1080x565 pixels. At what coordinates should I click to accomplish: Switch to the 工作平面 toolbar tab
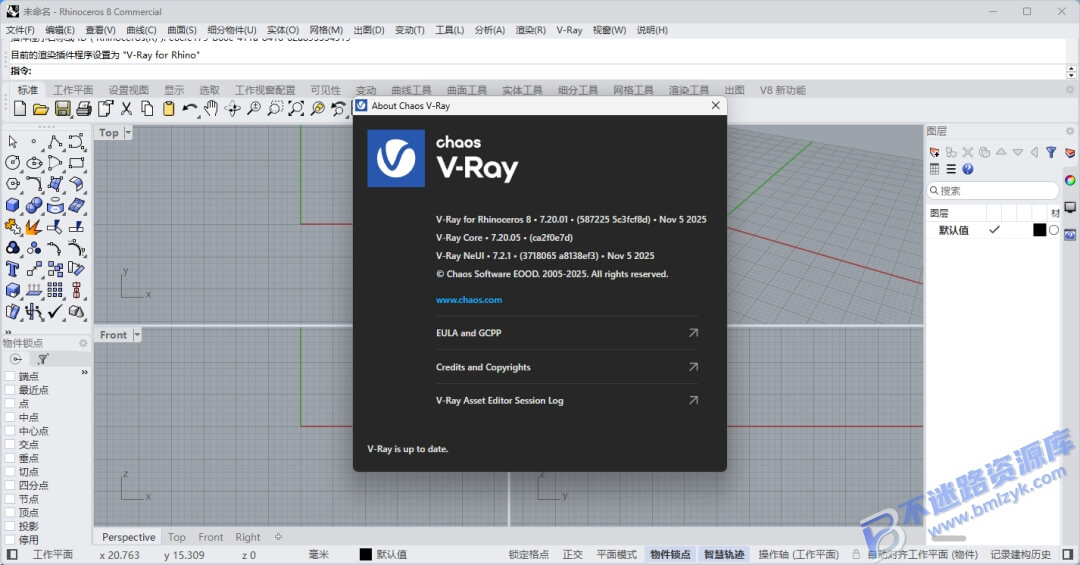coord(73,90)
